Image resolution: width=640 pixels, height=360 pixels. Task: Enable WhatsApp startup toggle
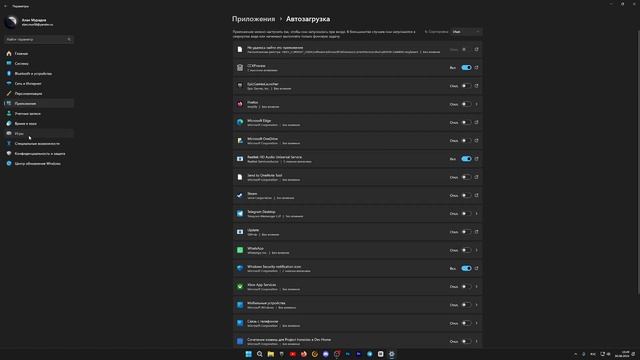click(467, 250)
